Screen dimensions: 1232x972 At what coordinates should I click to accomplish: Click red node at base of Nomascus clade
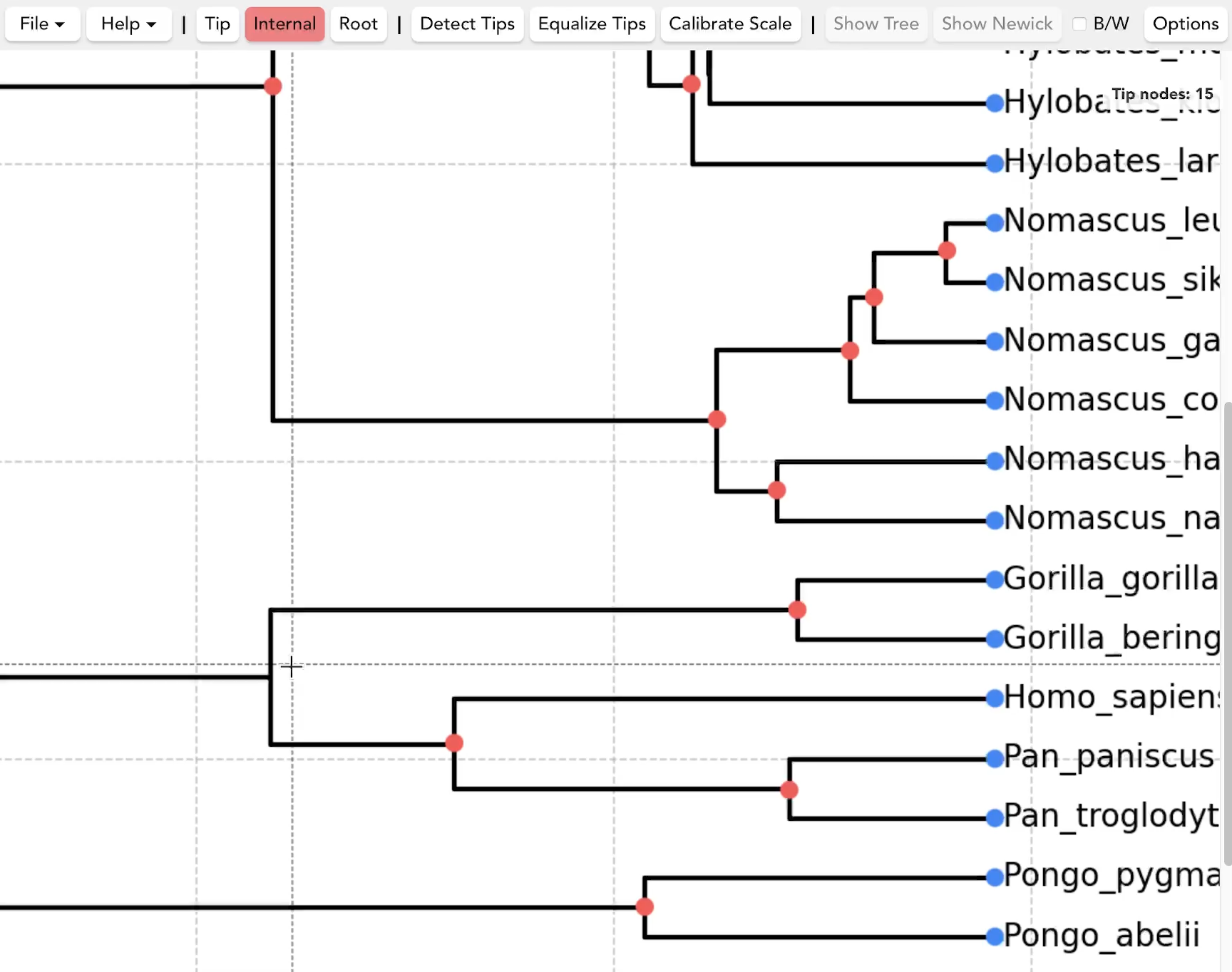(717, 419)
